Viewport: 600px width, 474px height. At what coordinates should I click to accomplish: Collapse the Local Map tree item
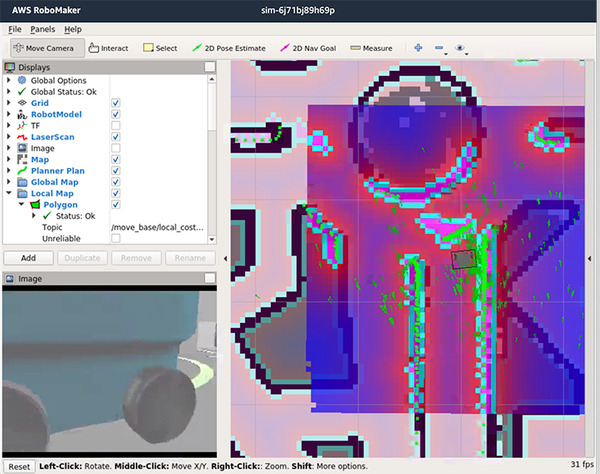pos(9,193)
